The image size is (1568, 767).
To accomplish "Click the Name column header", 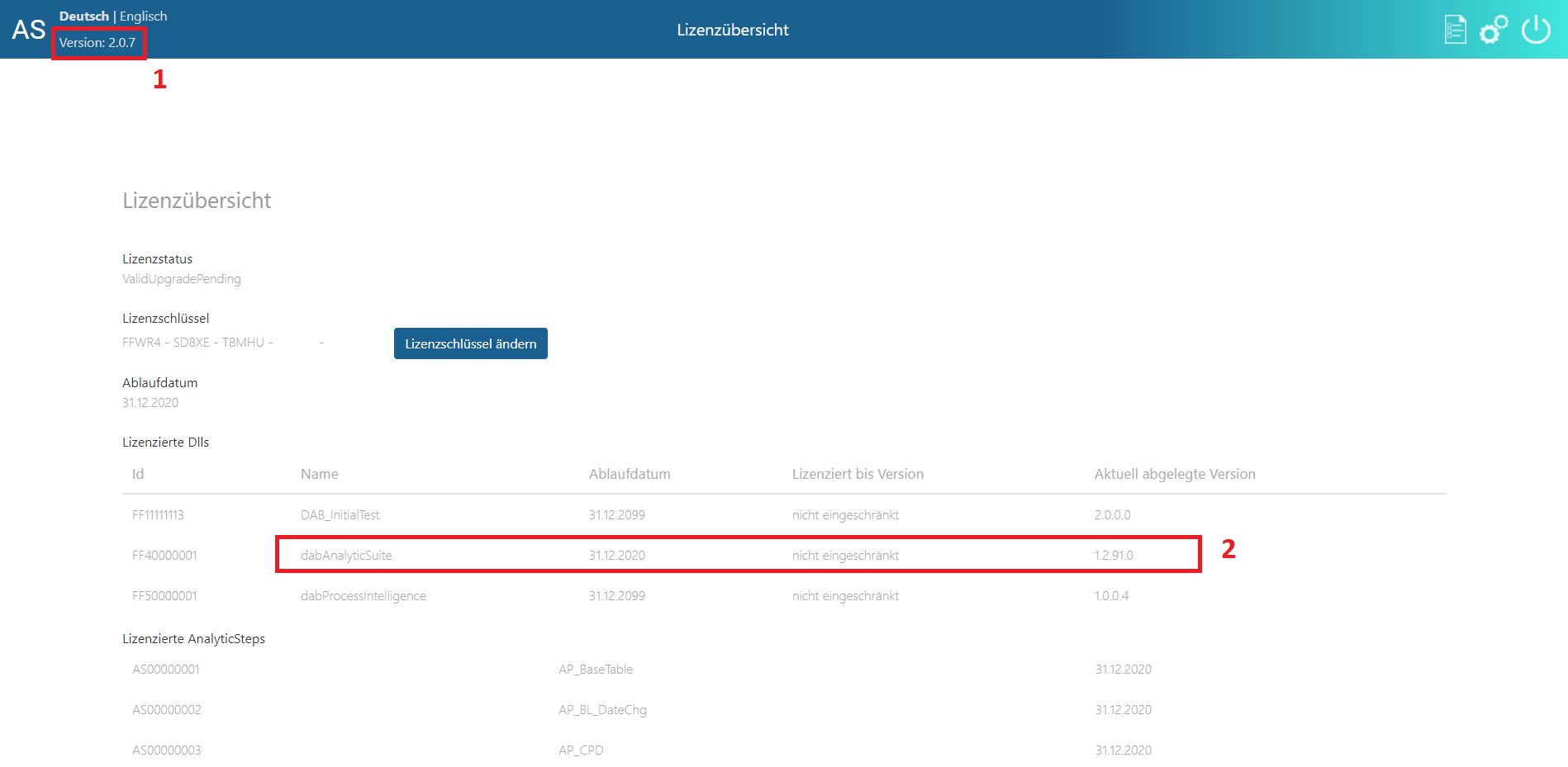I will (x=319, y=474).
